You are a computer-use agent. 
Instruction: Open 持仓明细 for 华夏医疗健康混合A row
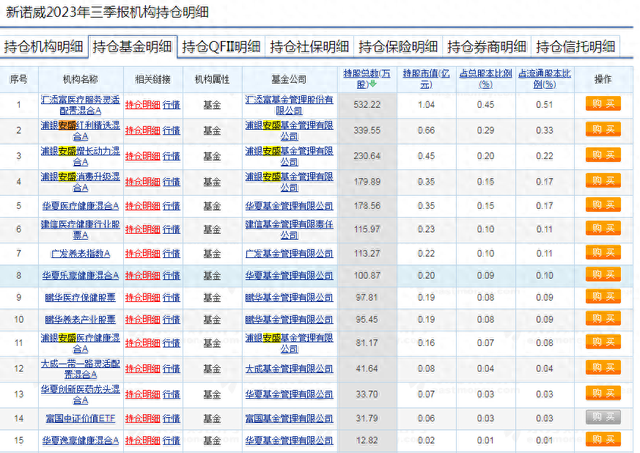click(x=142, y=206)
